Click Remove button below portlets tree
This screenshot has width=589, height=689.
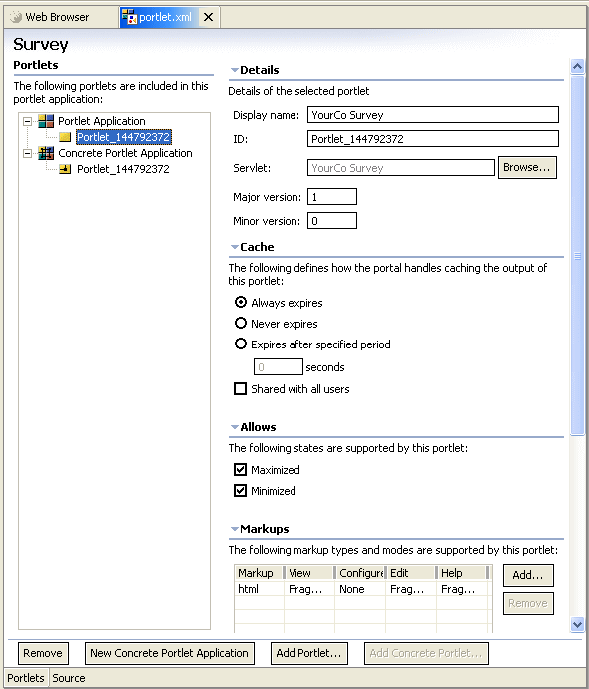coord(43,653)
